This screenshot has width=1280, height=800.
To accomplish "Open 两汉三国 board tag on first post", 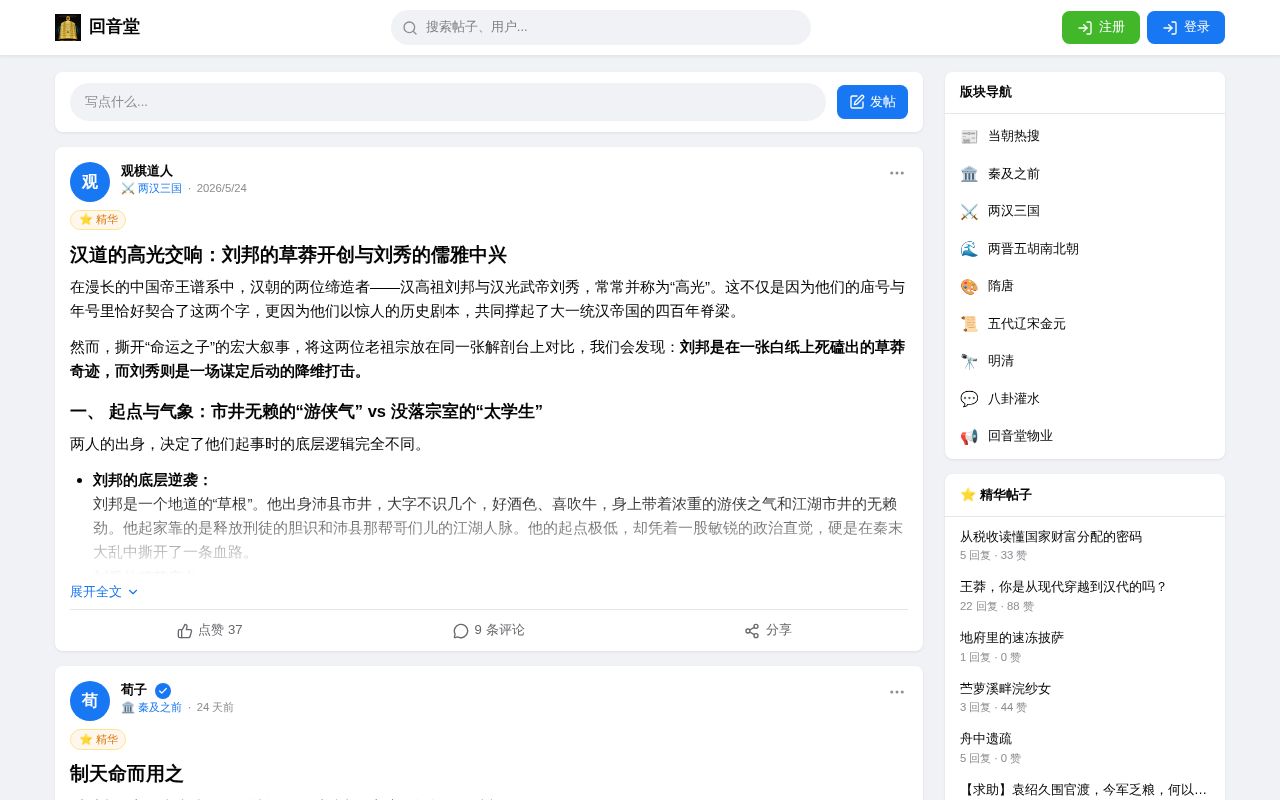I will (152, 188).
